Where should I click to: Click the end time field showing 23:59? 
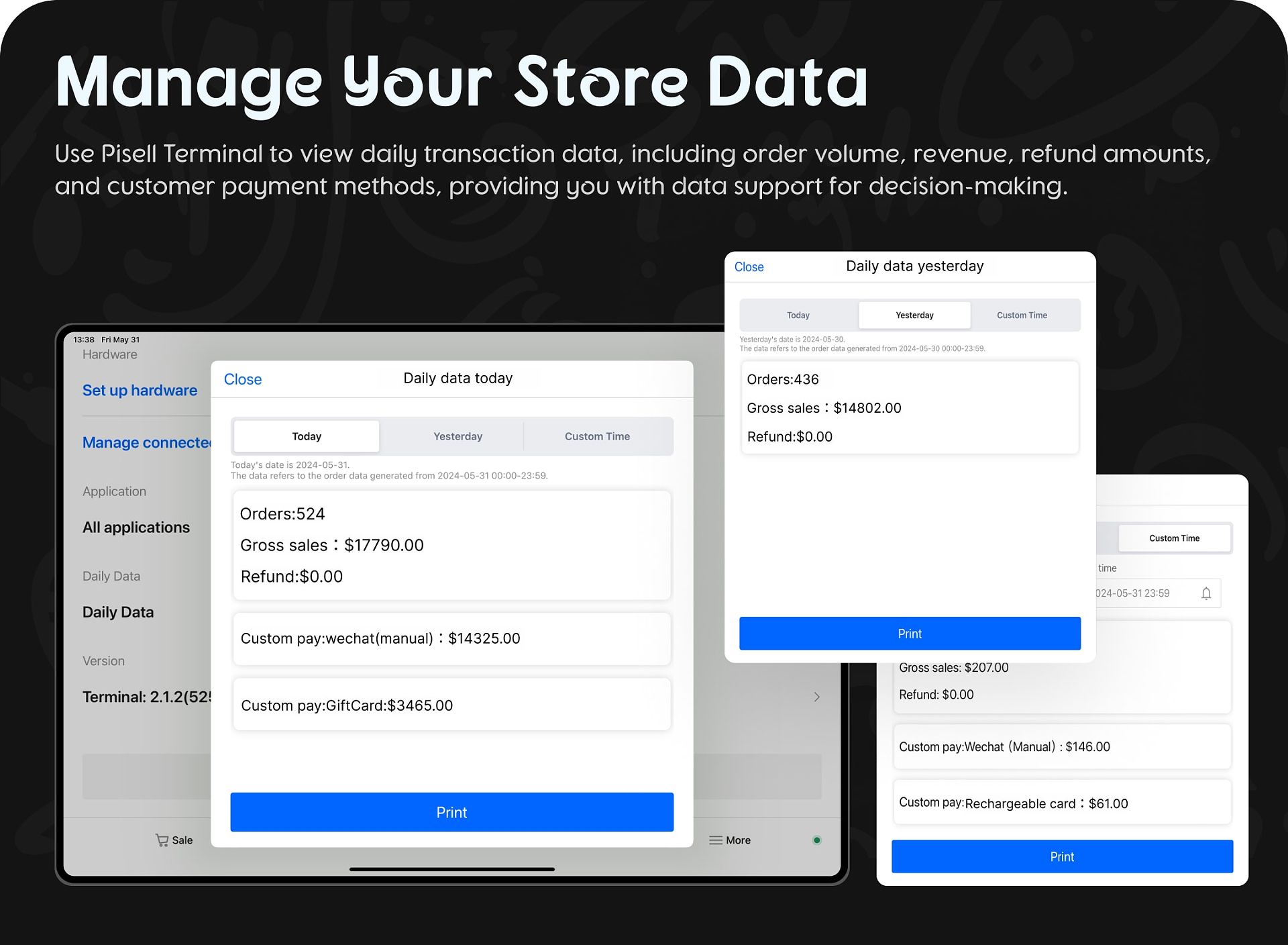point(1158,593)
